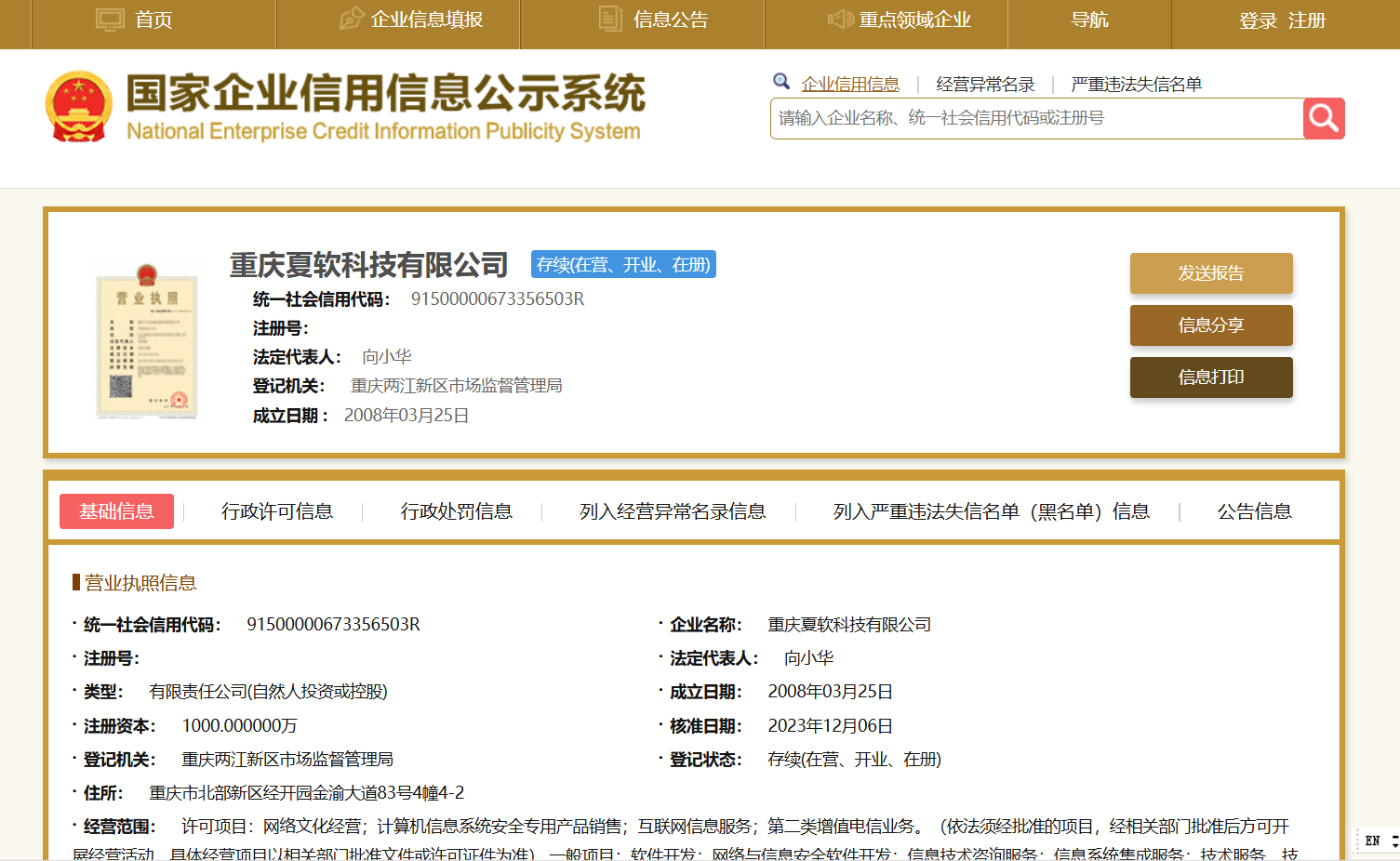Open 企业信息填报 in top navigation

pyautogui.click(x=427, y=20)
